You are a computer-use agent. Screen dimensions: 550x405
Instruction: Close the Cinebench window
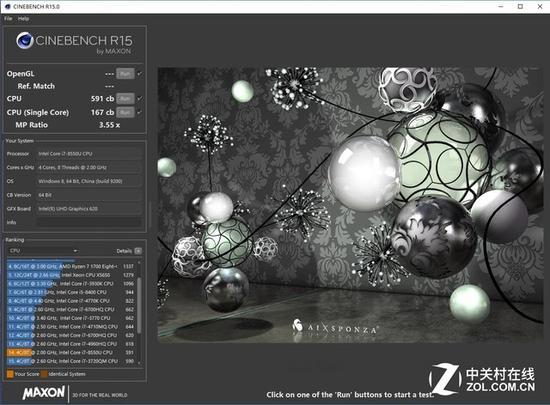540,6
